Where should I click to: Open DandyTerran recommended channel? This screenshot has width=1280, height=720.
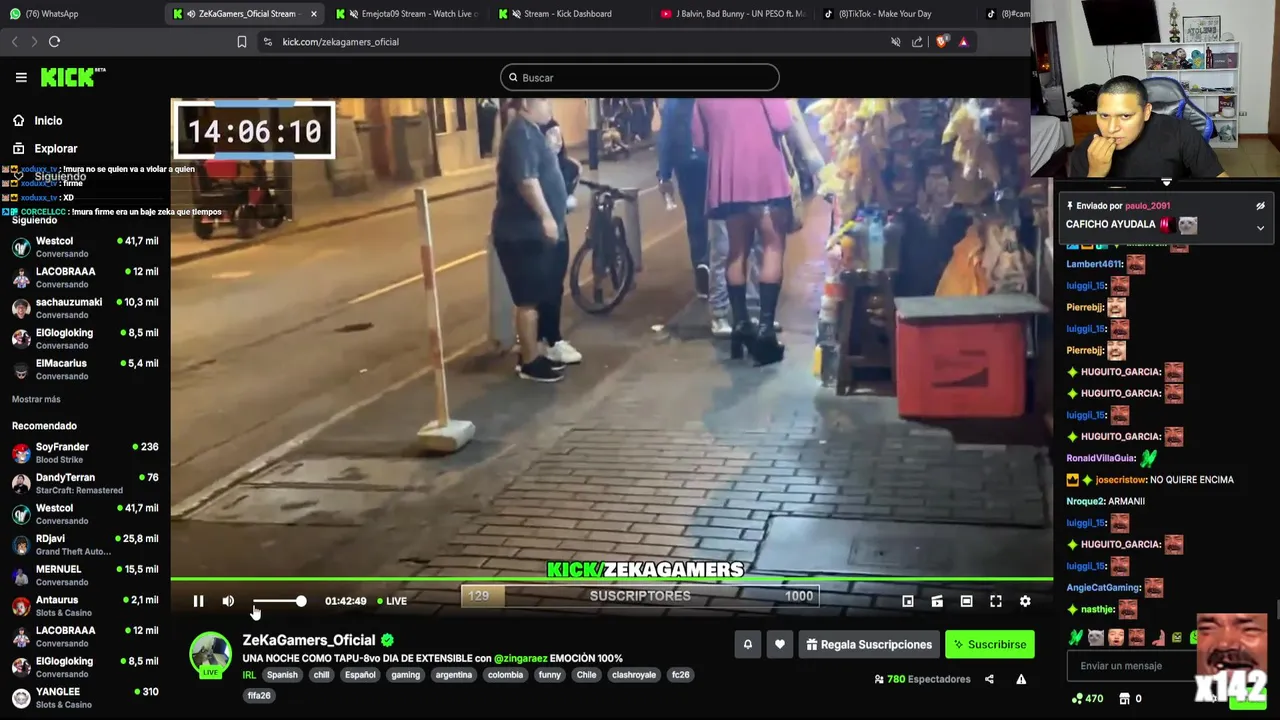(x=85, y=483)
